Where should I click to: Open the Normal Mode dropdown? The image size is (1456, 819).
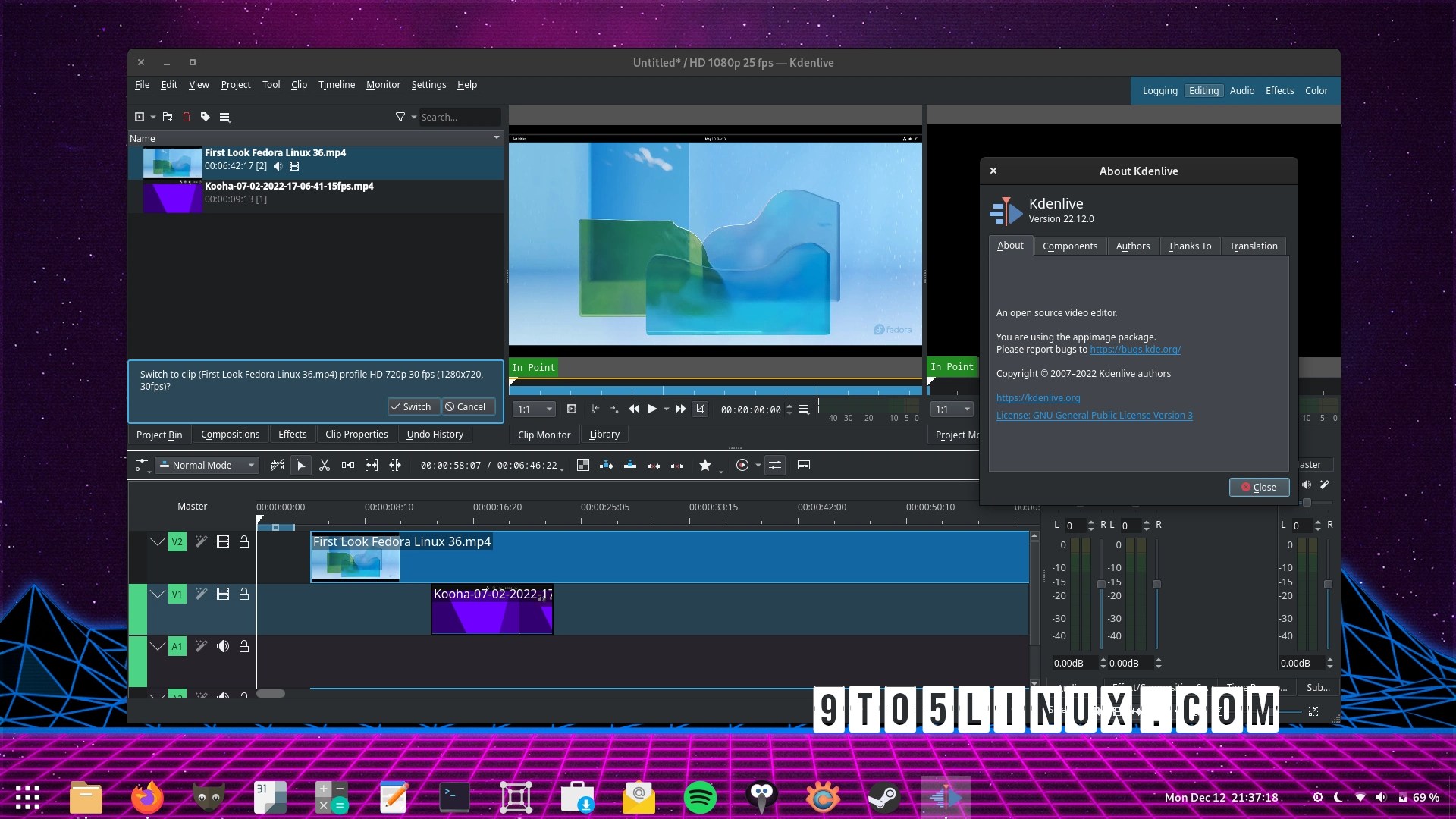point(206,465)
